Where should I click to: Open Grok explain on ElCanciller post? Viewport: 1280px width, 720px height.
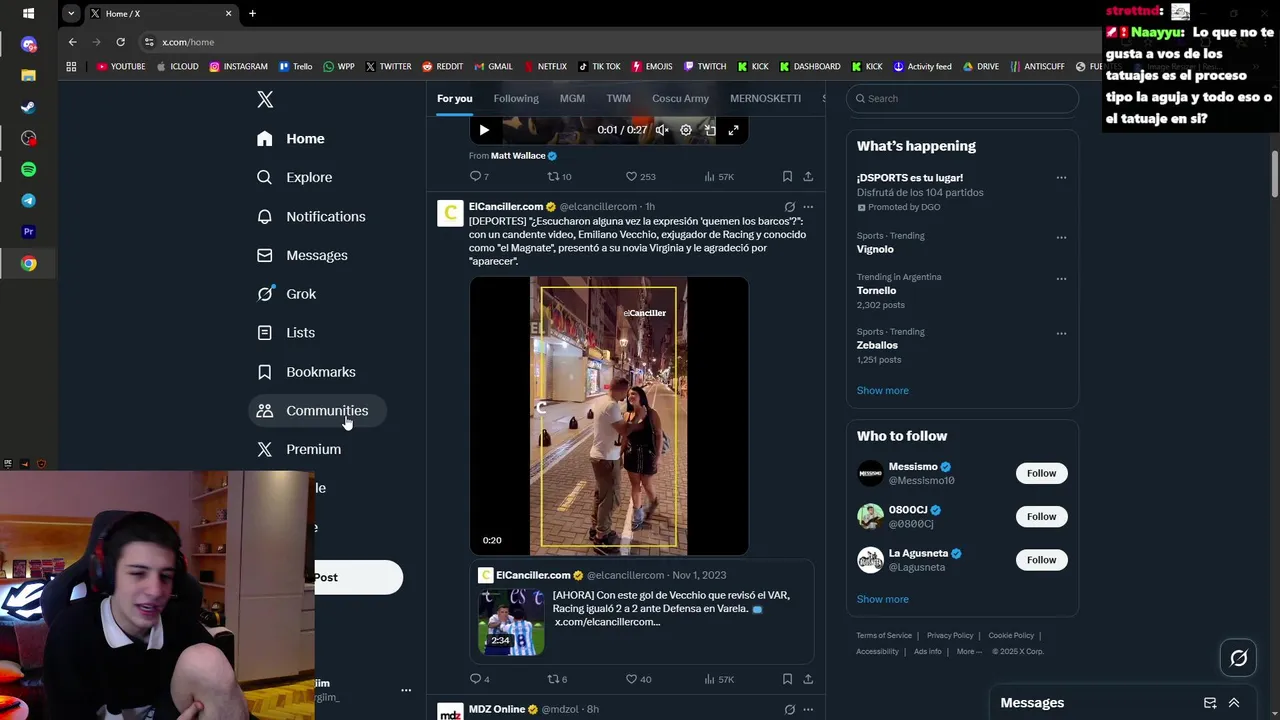click(789, 207)
